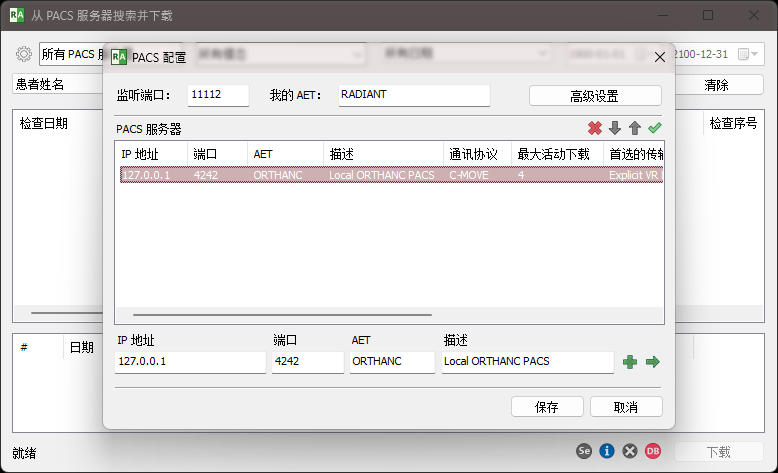The image size is (778, 473).
Task: Edit 我的 AET field RADIANT
Action: click(x=414, y=95)
